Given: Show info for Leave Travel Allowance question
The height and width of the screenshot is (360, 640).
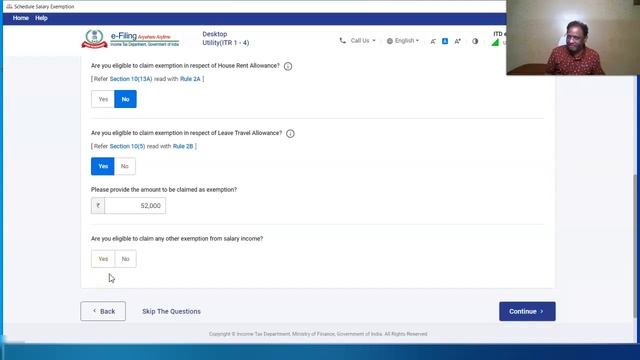Looking at the screenshot, I should (290, 133).
